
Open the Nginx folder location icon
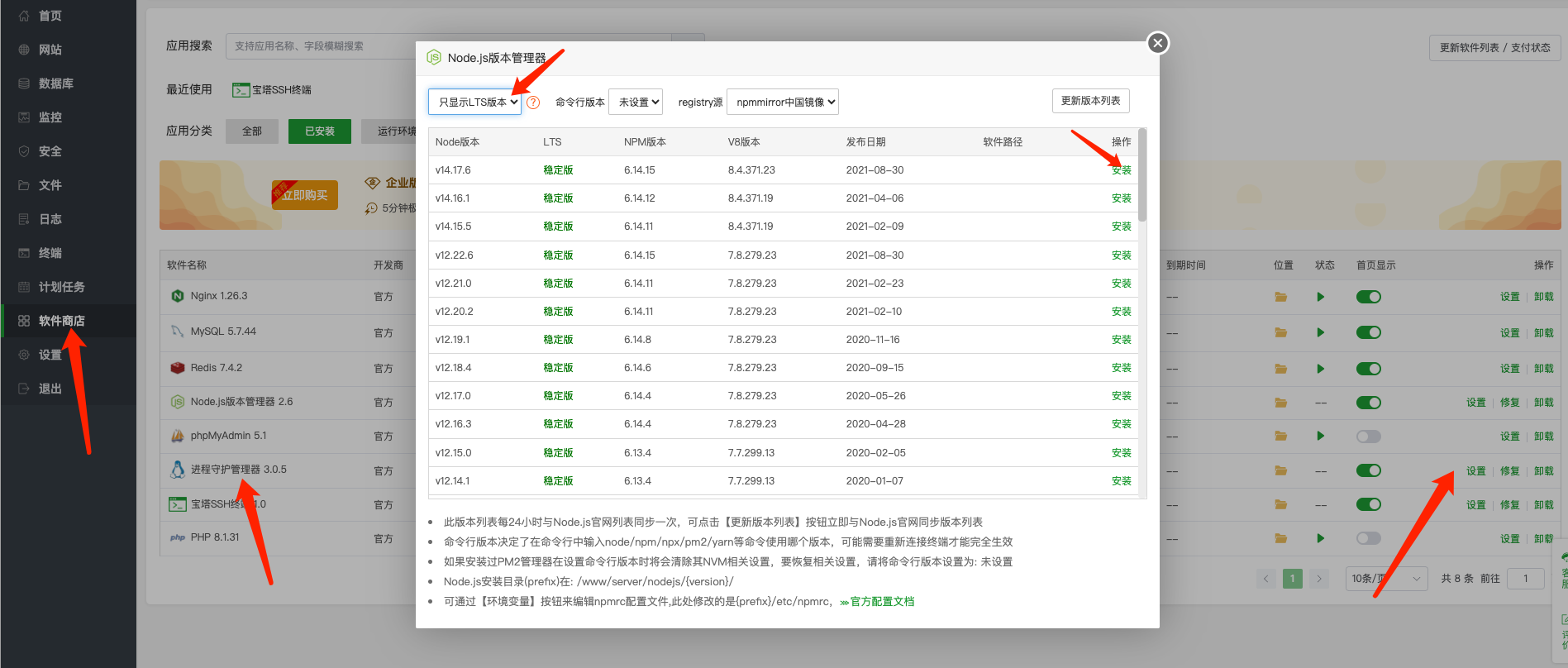(1280, 297)
